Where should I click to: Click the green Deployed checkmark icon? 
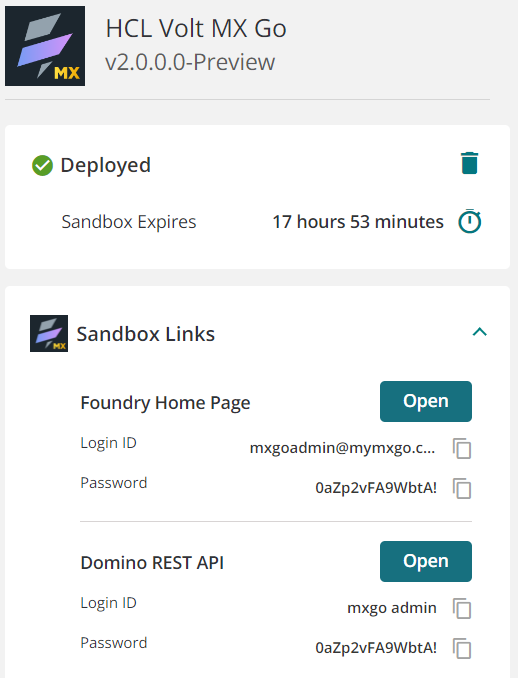42,166
